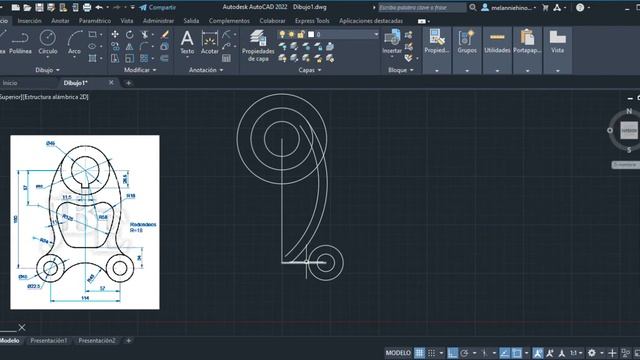This screenshot has height=360, width=640.
Task: Insert a table from Anotación panel
Action: (226, 58)
